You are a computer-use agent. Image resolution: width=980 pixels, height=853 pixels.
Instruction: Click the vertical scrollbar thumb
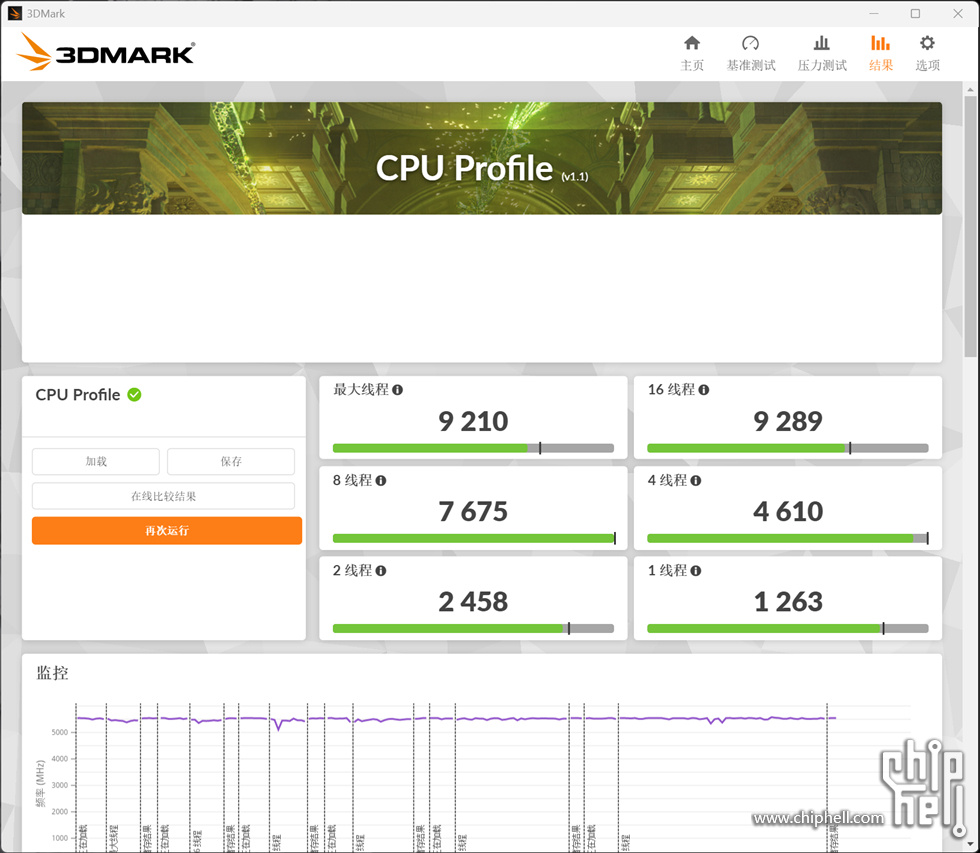click(x=971, y=226)
